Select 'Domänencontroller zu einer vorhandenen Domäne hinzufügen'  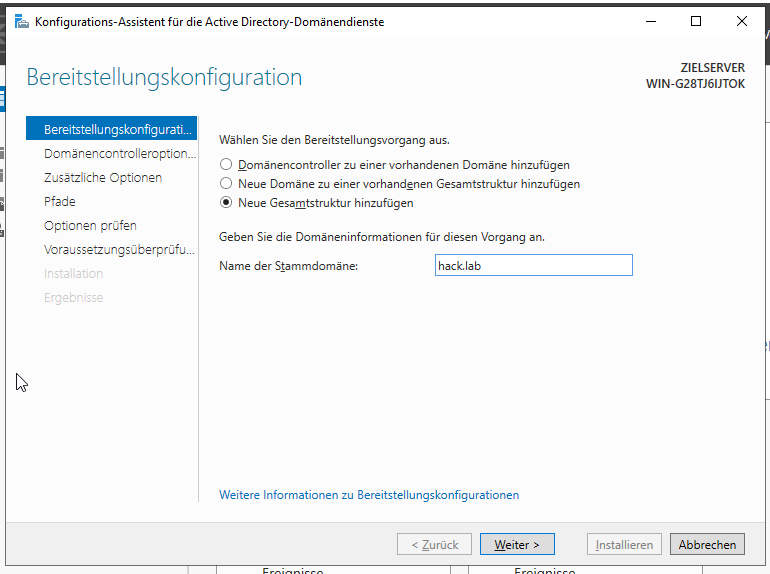click(227, 164)
